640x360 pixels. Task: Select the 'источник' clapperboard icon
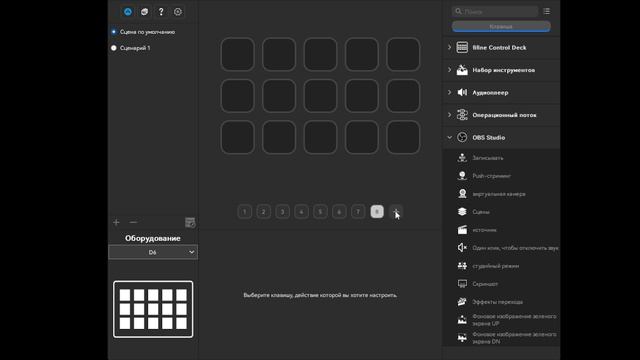pos(462,230)
